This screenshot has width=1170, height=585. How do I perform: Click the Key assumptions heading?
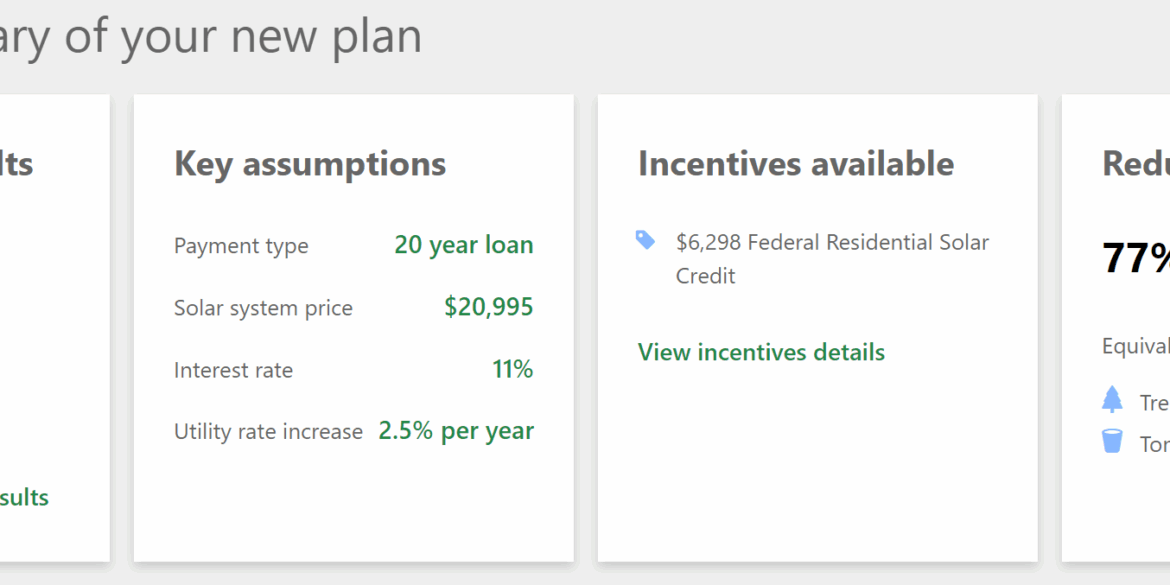pyautogui.click(x=310, y=163)
